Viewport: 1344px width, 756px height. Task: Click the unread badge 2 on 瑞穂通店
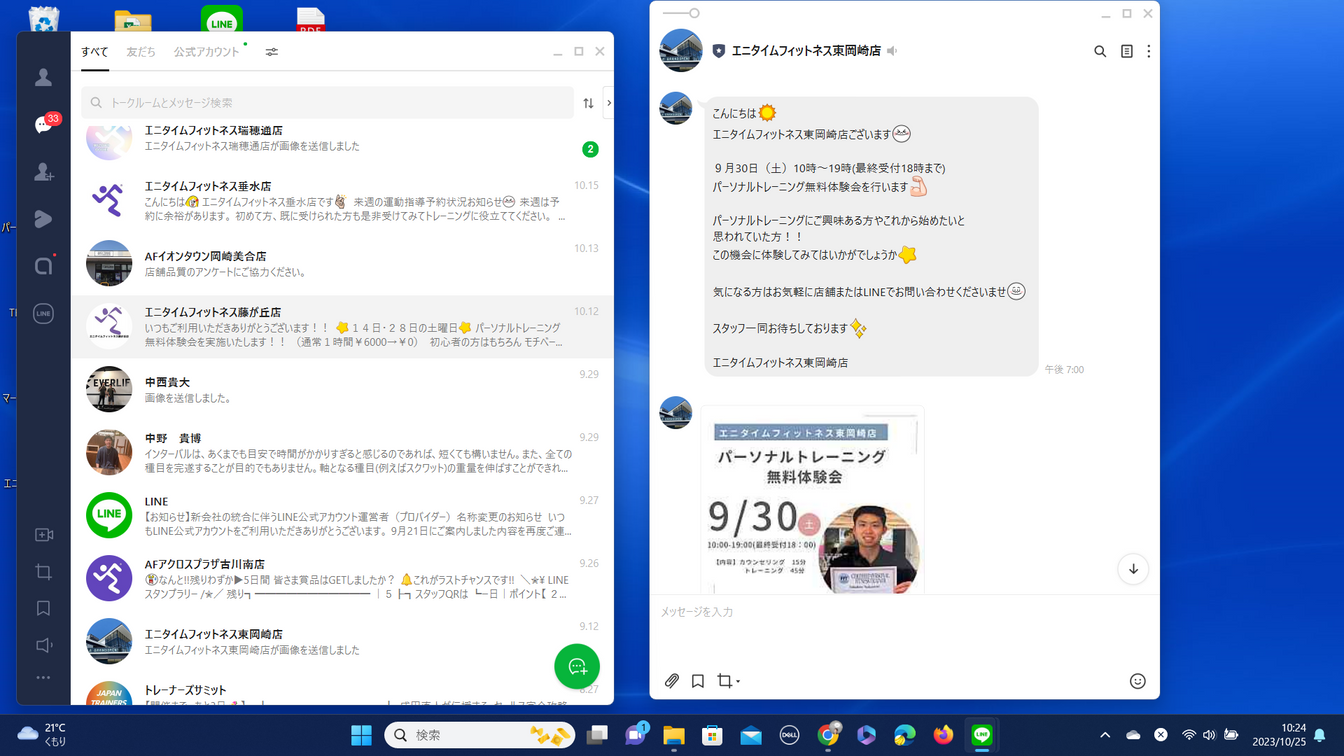tap(590, 149)
